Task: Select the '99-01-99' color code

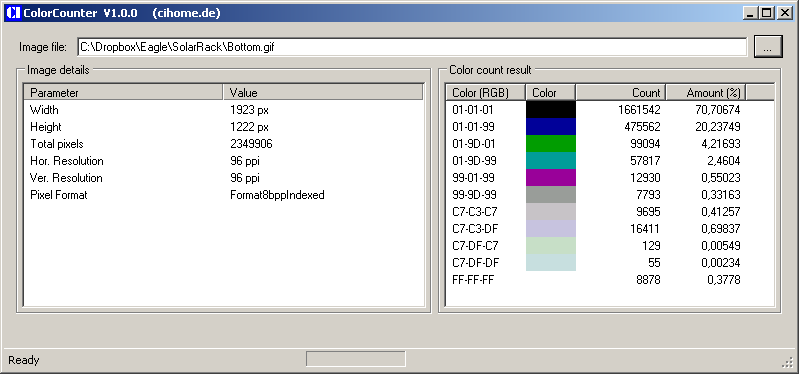Action: 473,178
